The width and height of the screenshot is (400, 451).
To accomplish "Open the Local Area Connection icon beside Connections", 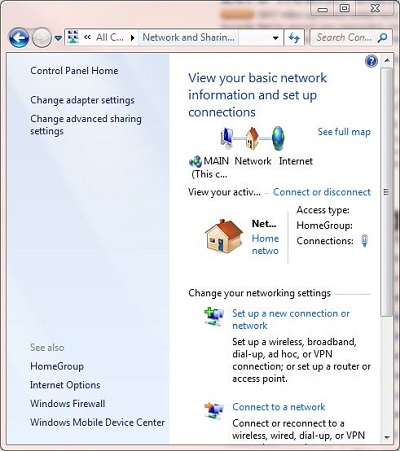I will click(365, 240).
